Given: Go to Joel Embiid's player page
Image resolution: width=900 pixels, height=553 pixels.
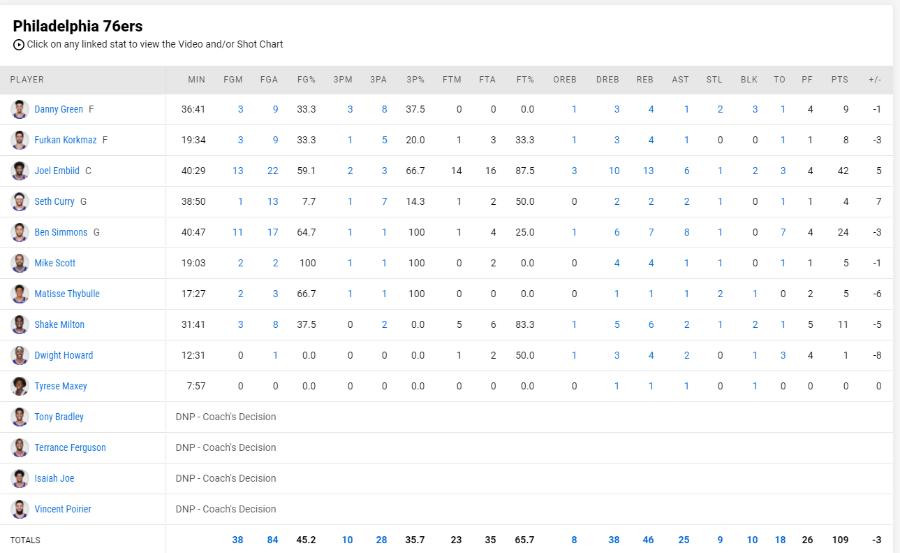Looking at the screenshot, I should pyautogui.click(x=57, y=171).
